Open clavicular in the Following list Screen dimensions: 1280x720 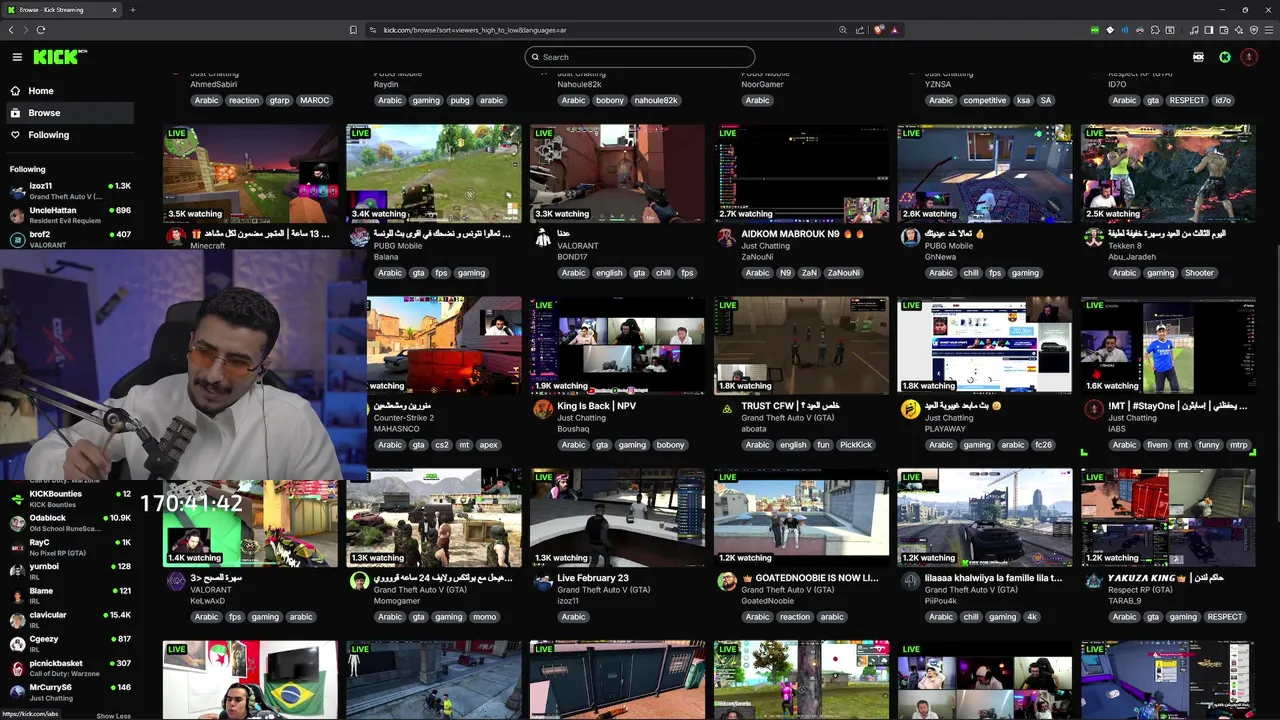70,620
